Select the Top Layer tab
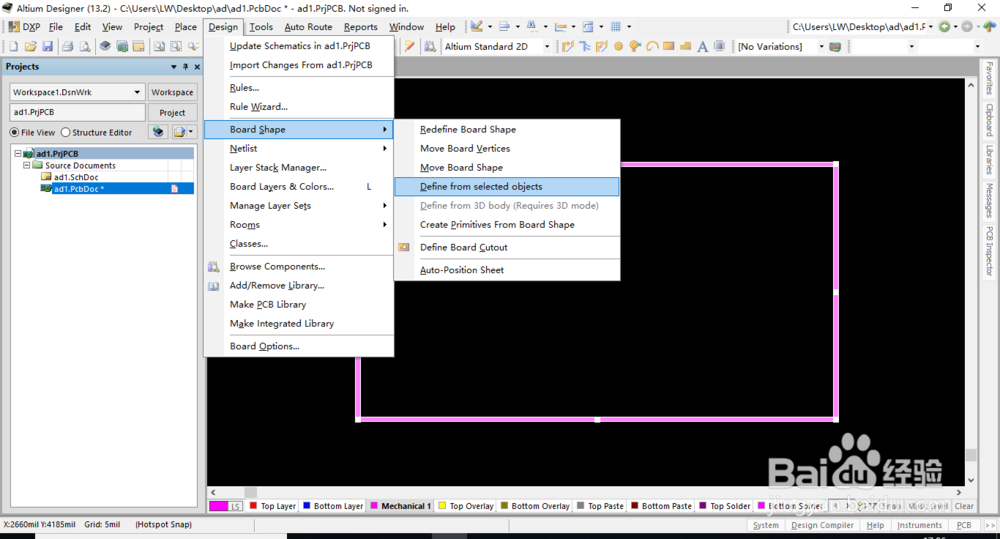Screen dimensions: 1000x539 coord(273,506)
